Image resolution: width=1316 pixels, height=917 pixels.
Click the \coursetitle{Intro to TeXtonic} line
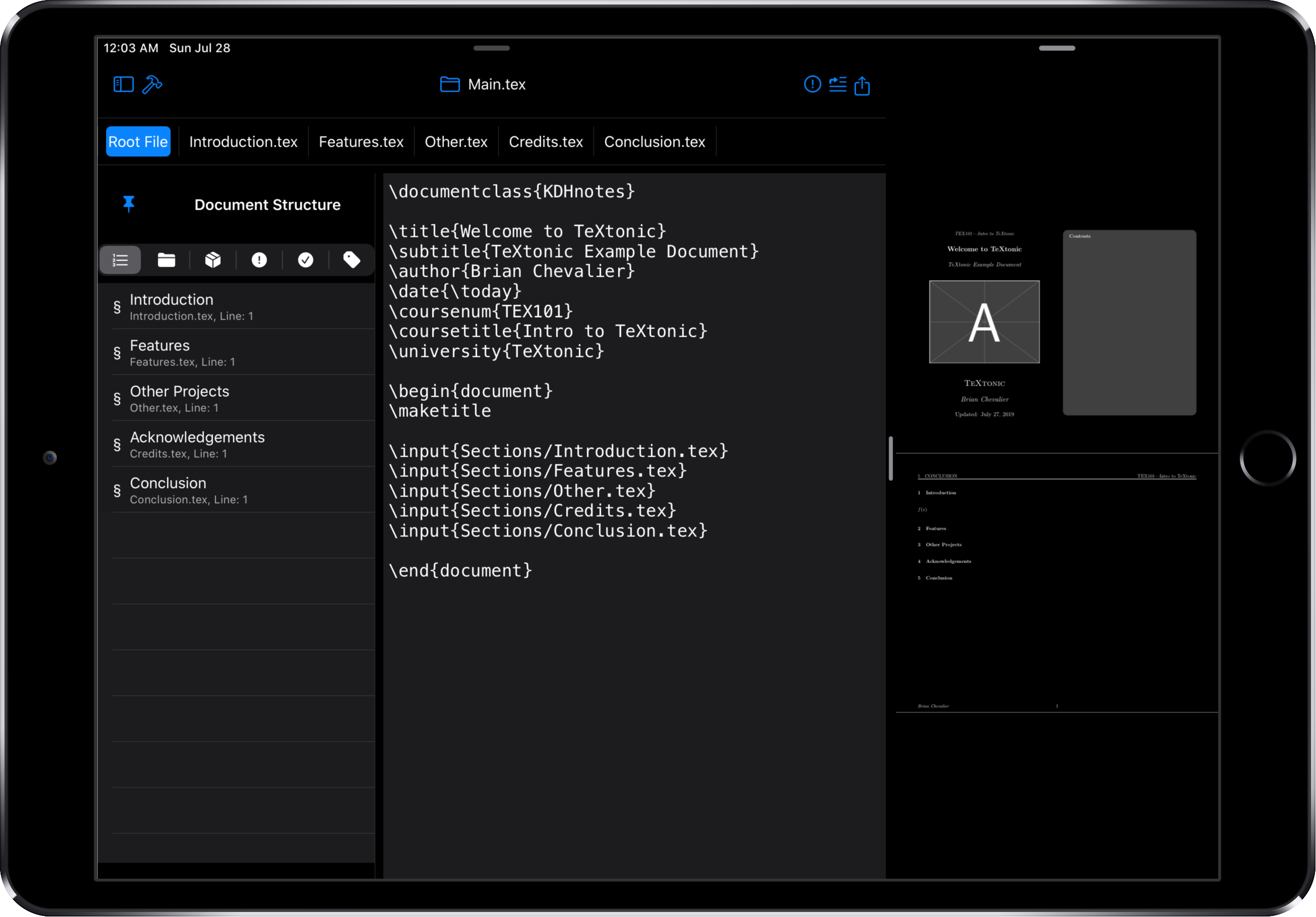click(548, 331)
